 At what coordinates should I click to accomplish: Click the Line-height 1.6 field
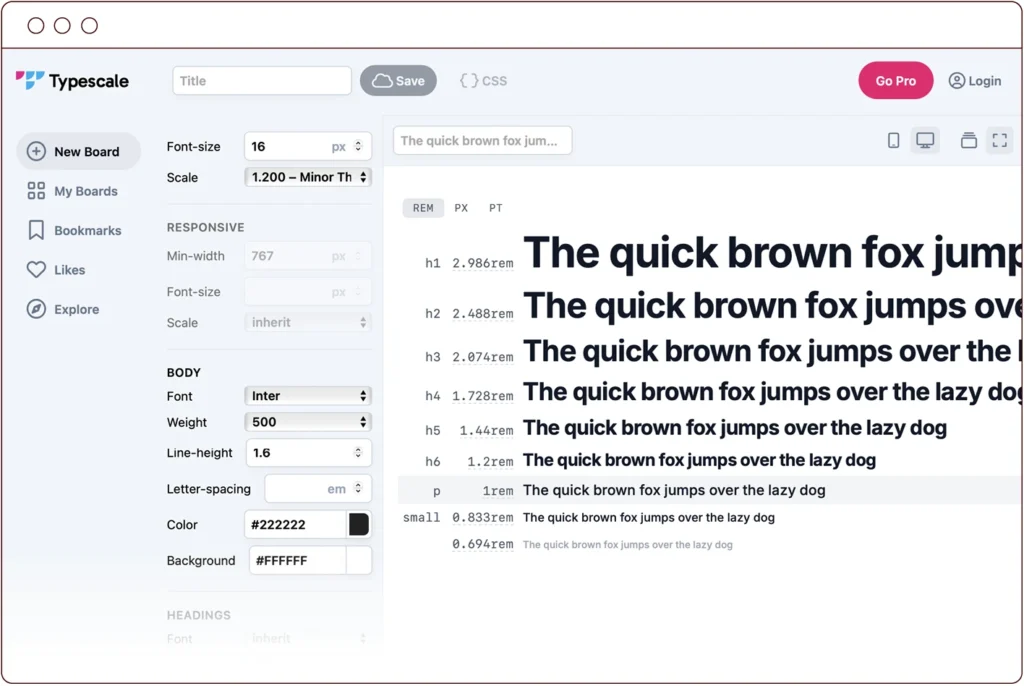pyautogui.click(x=308, y=452)
